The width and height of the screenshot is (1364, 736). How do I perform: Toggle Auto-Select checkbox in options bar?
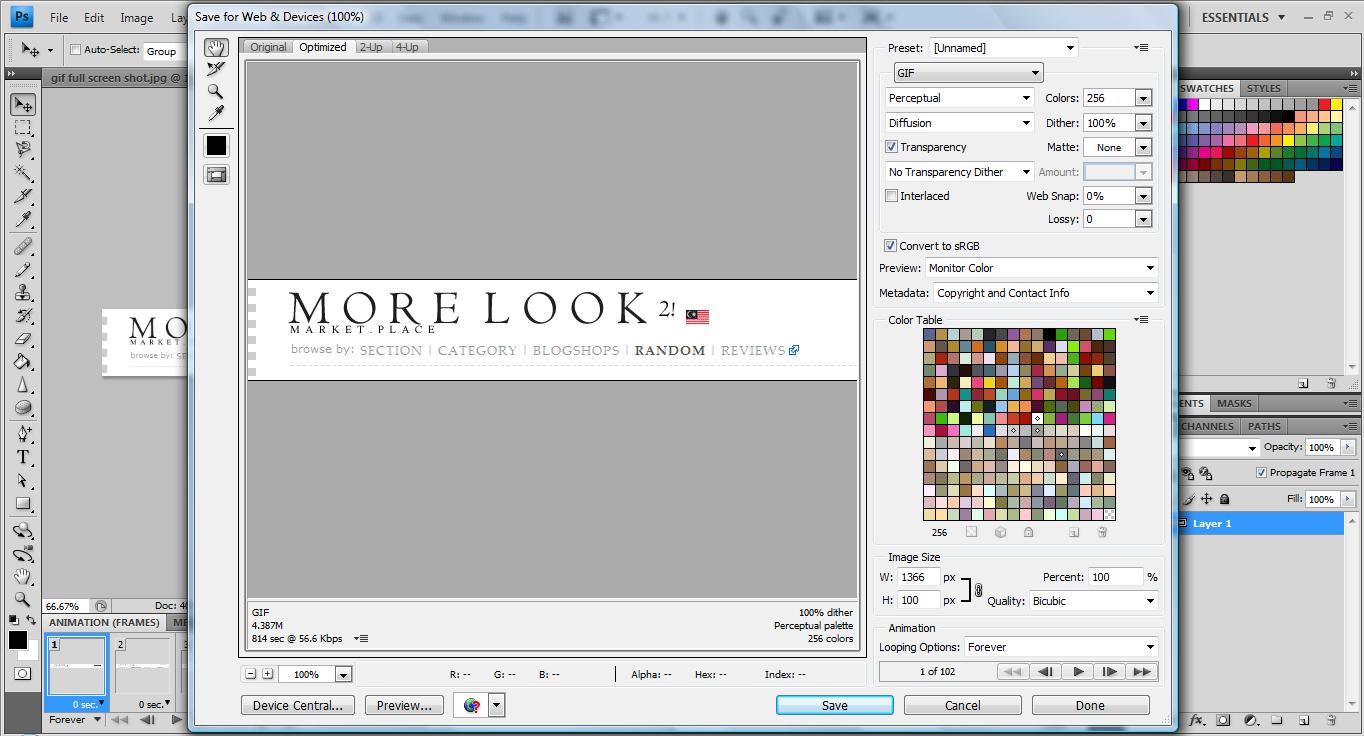click(75, 50)
